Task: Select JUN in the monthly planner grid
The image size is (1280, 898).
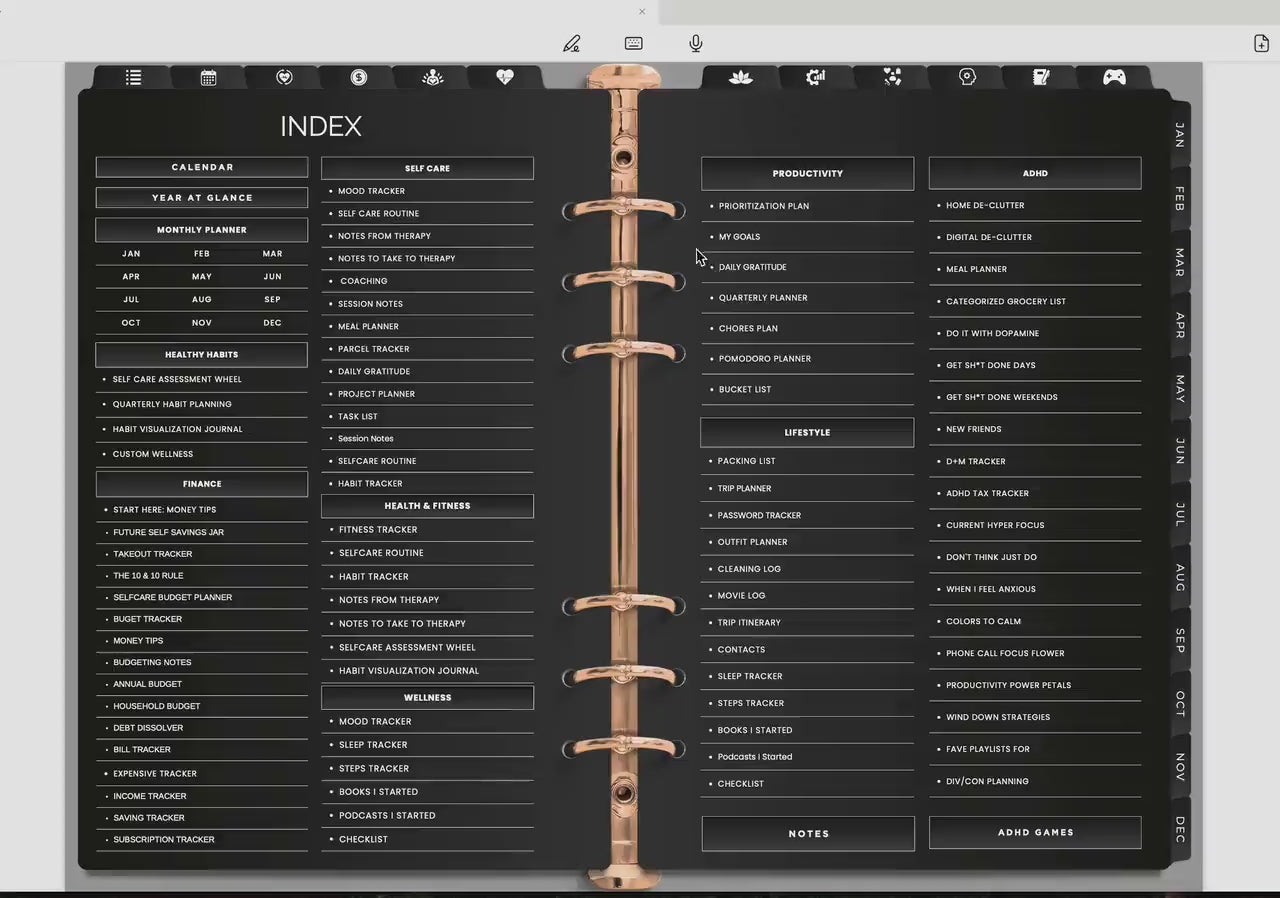Action: coord(272,276)
